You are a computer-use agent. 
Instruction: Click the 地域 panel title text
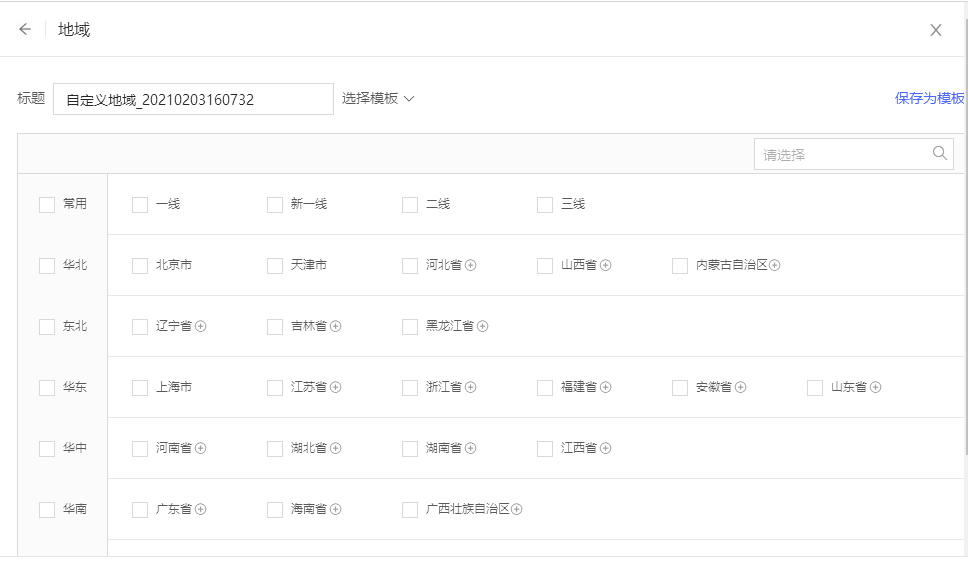[x=74, y=30]
